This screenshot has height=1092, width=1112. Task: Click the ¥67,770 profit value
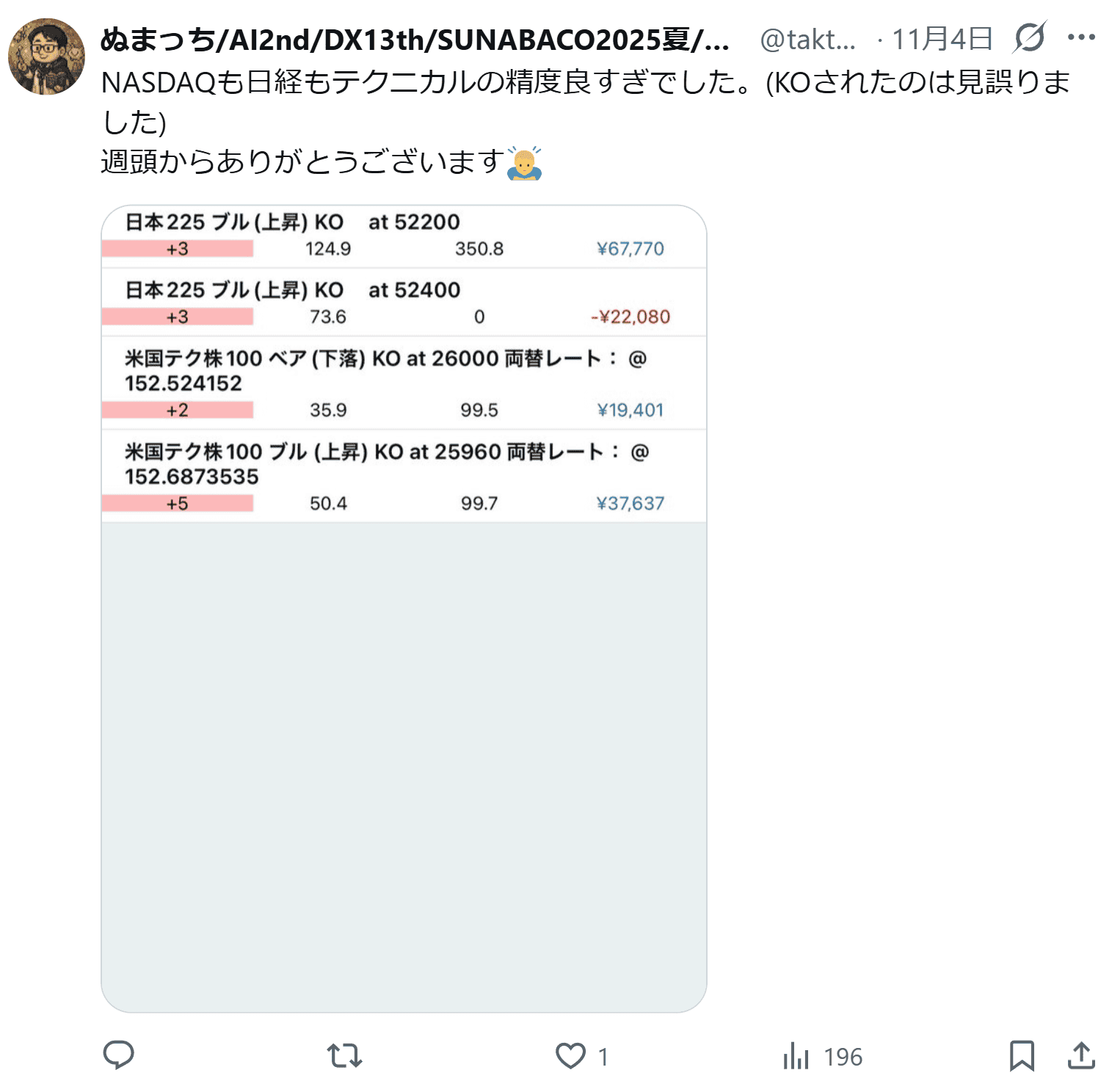tap(631, 249)
